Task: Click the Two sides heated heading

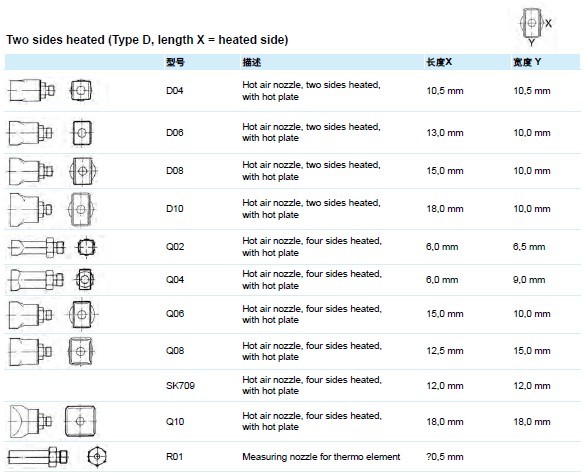Action: (x=147, y=40)
